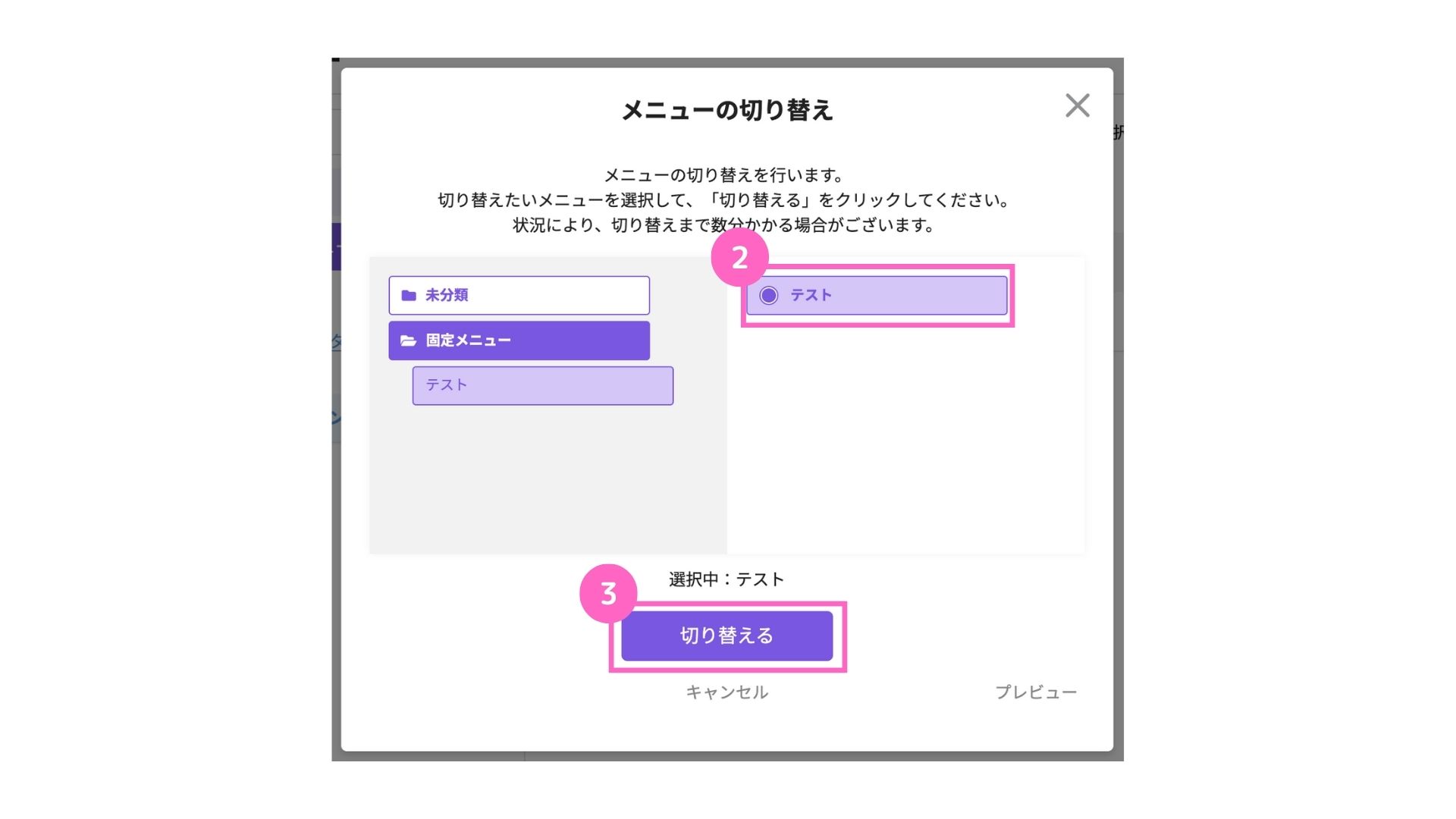Click the pink number 2 badge
The height and width of the screenshot is (819, 1456).
pyautogui.click(x=740, y=258)
